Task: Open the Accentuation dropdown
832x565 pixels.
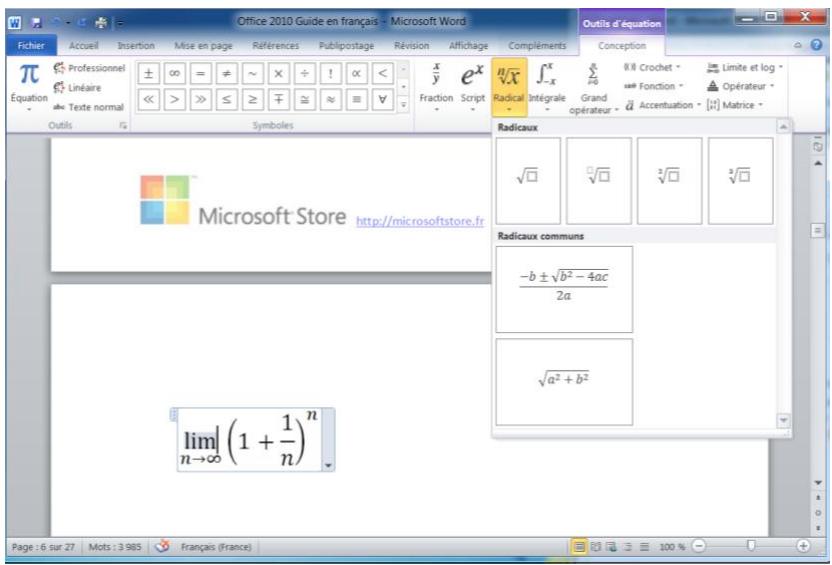Action: (x=662, y=105)
